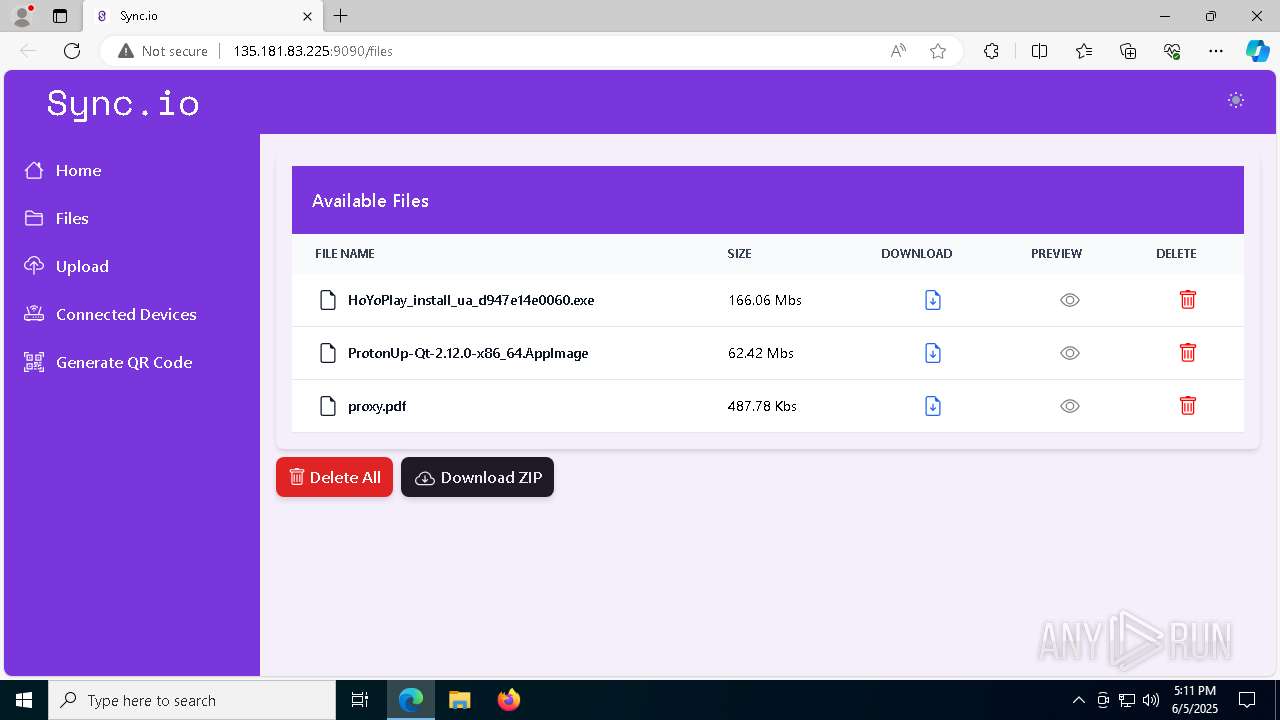1280x720 pixels.
Task: Click the 62.42 Mbs size value
Action: coord(761,353)
